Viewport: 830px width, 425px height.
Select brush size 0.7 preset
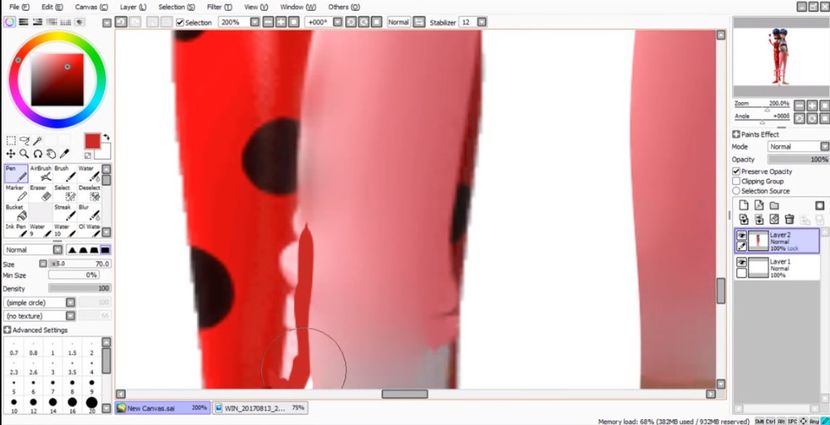pos(14,349)
